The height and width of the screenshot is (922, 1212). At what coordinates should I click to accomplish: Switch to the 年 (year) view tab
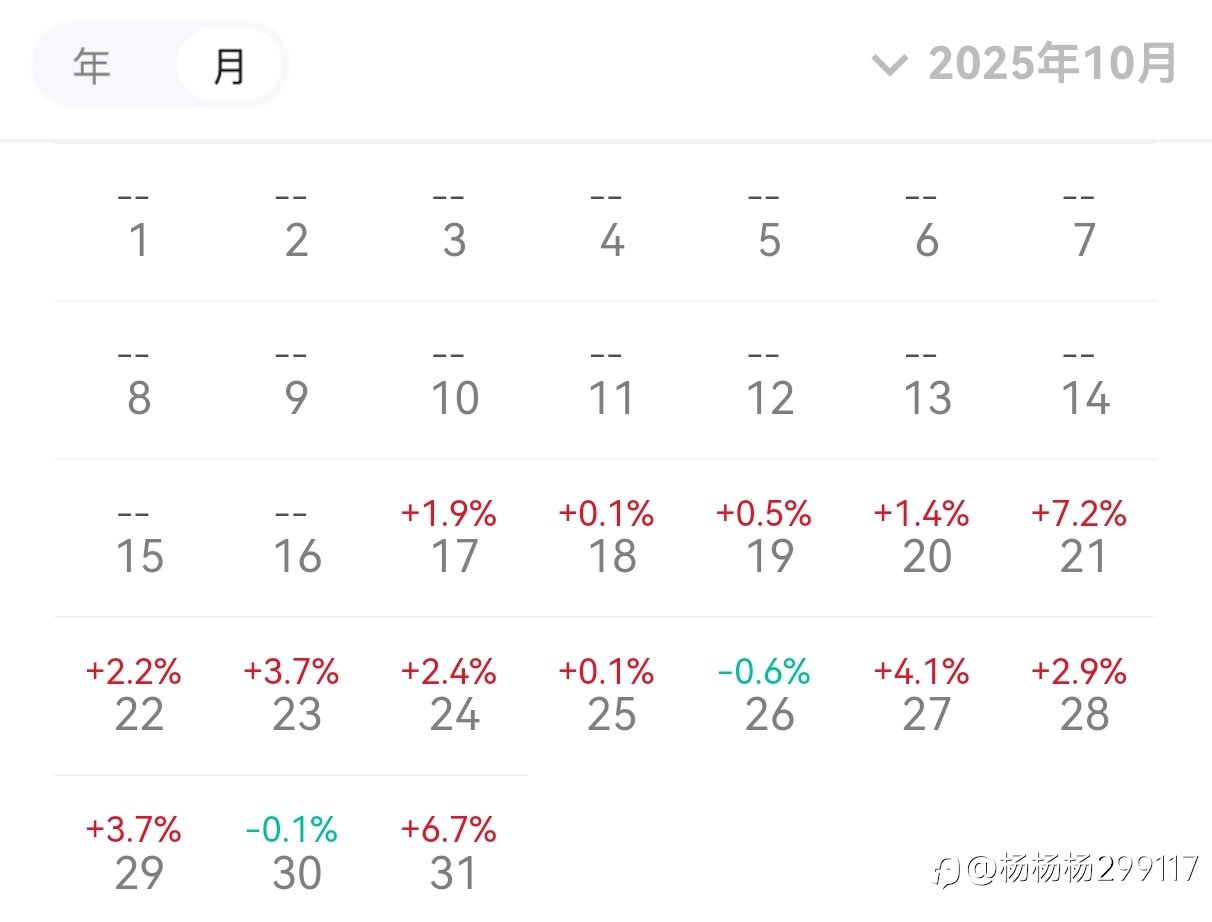pyautogui.click(x=92, y=67)
